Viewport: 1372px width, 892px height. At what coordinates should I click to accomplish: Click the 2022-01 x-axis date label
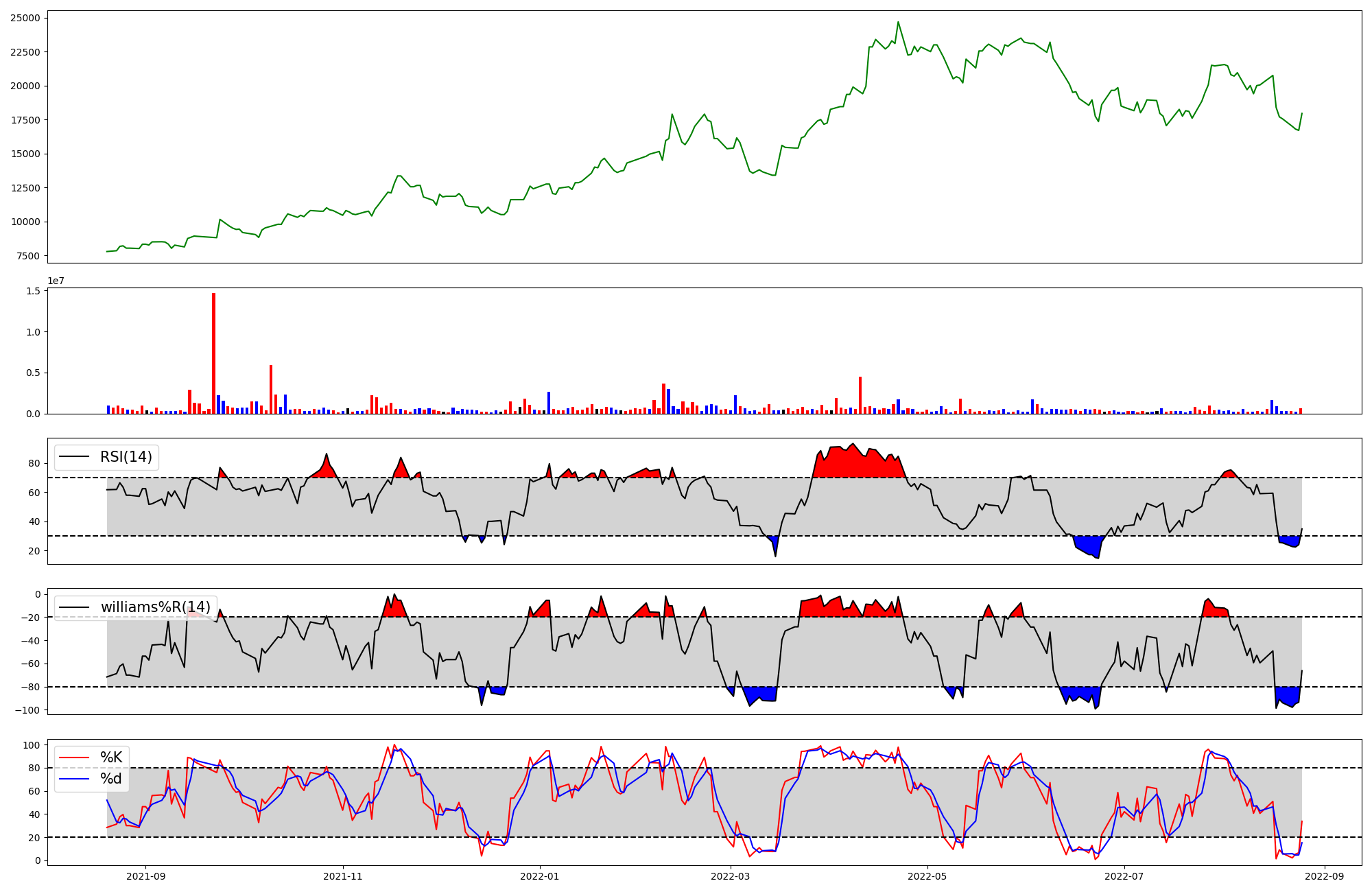540,876
